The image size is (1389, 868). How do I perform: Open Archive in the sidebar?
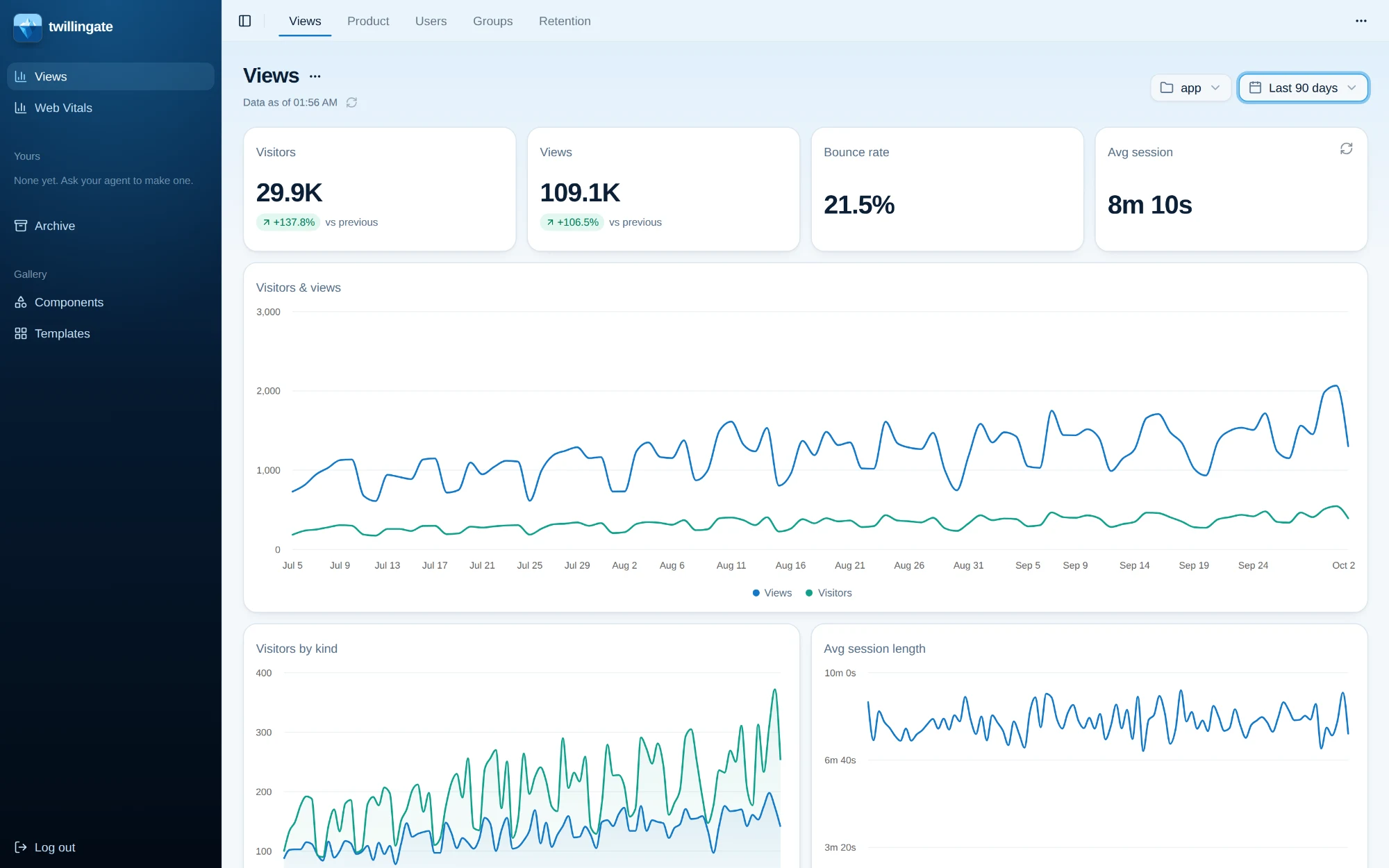[110, 226]
